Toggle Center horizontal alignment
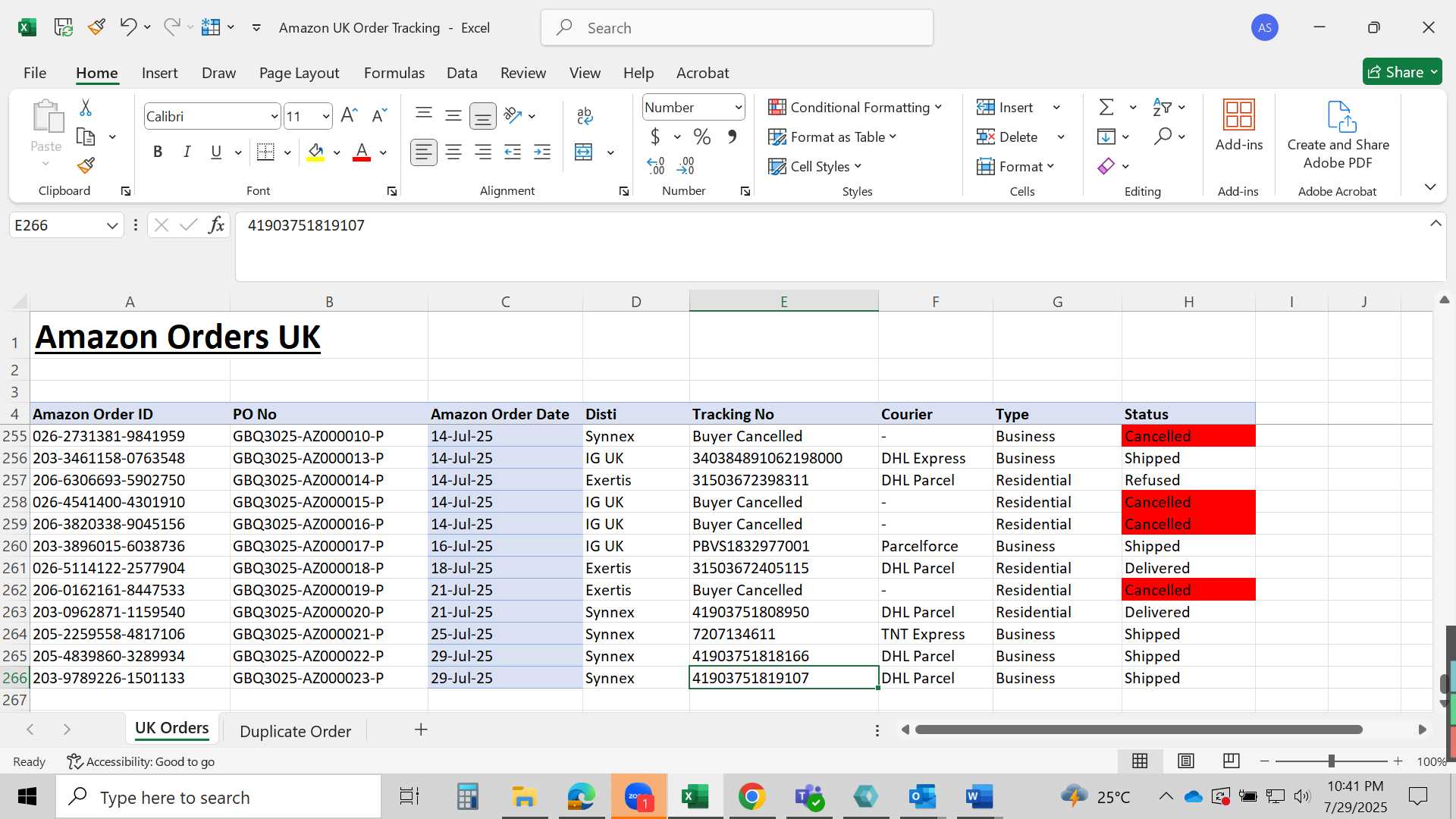Screen dimensions: 1456x819 (453, 152)
